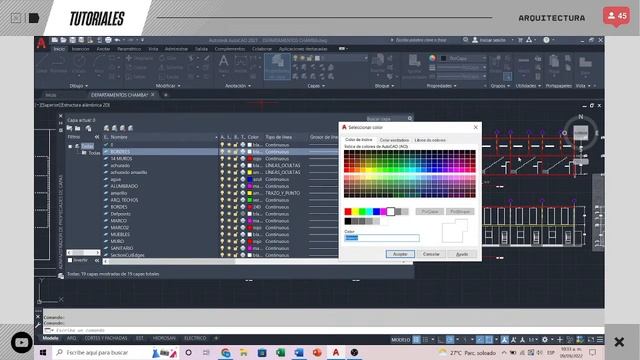Open the status bar settings gear icon
The height and width of the screenshot is (360, 640).
(544, 340)
